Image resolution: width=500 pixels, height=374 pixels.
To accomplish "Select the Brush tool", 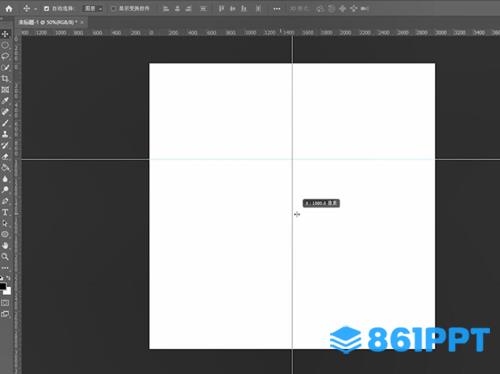I will [5, 123].
